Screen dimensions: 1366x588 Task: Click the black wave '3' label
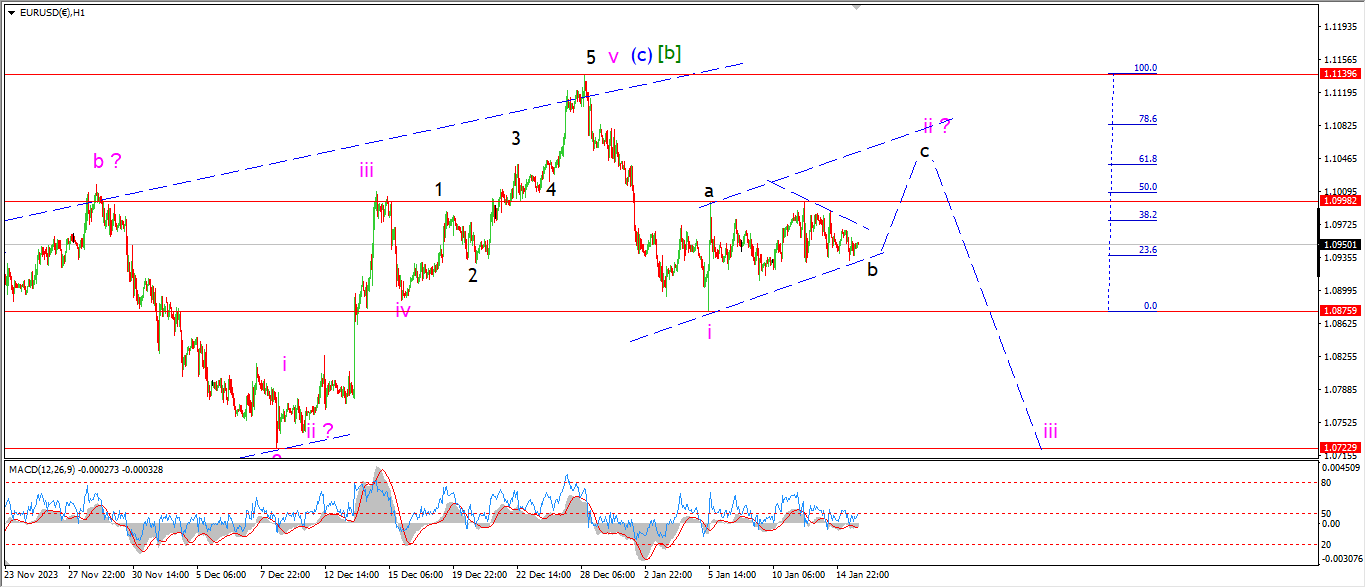(516, 139)
